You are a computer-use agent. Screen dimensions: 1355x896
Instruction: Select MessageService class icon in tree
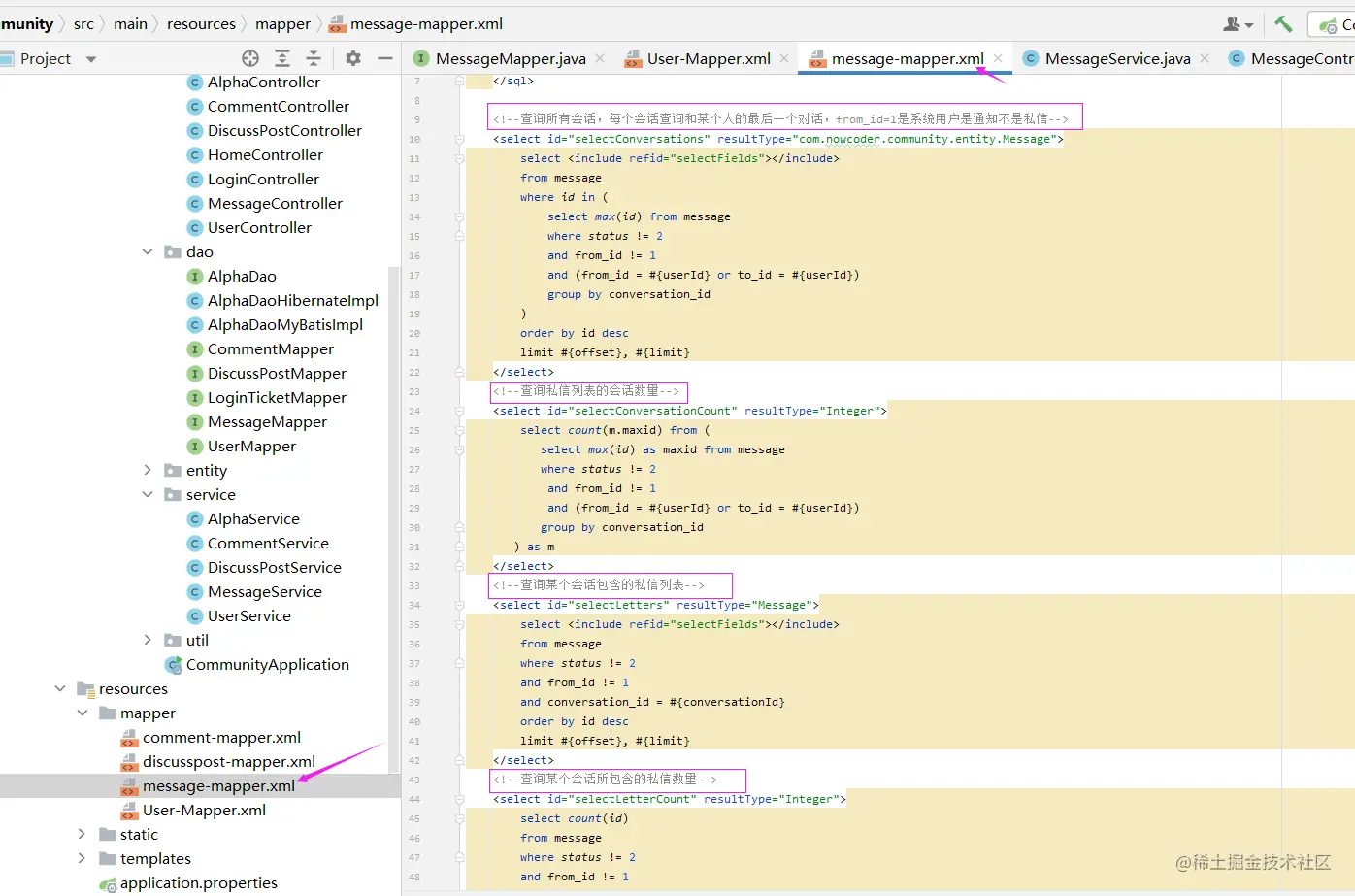pyautogui.click(x=195, y=592)
